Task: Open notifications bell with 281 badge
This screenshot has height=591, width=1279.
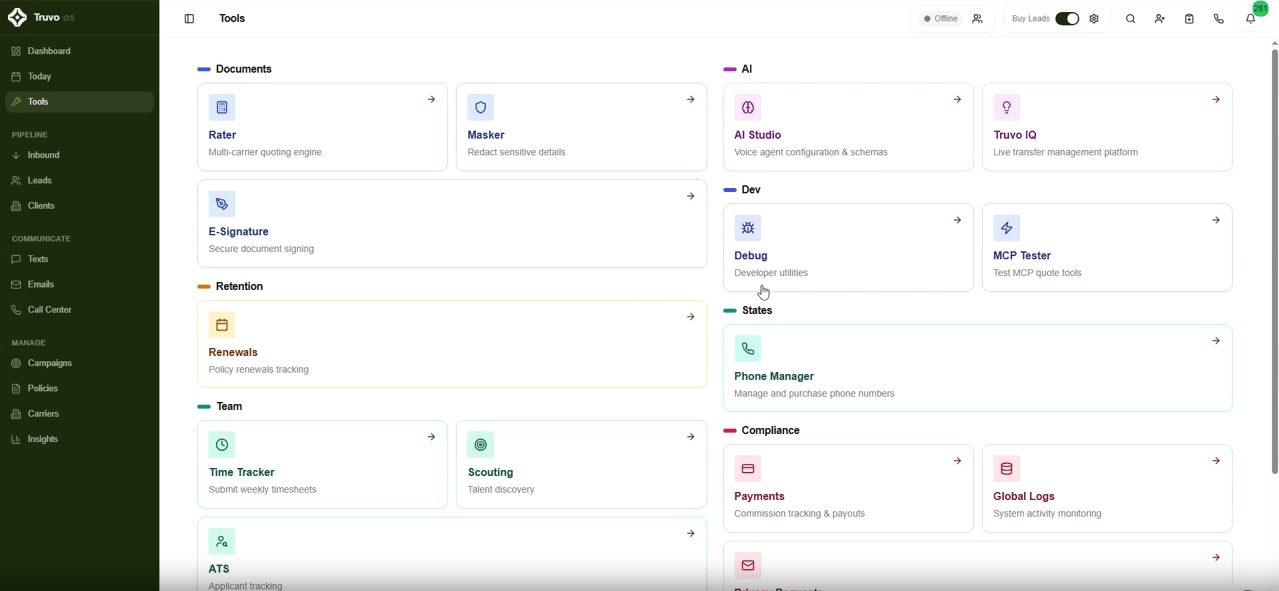Action: (1250, 19)
